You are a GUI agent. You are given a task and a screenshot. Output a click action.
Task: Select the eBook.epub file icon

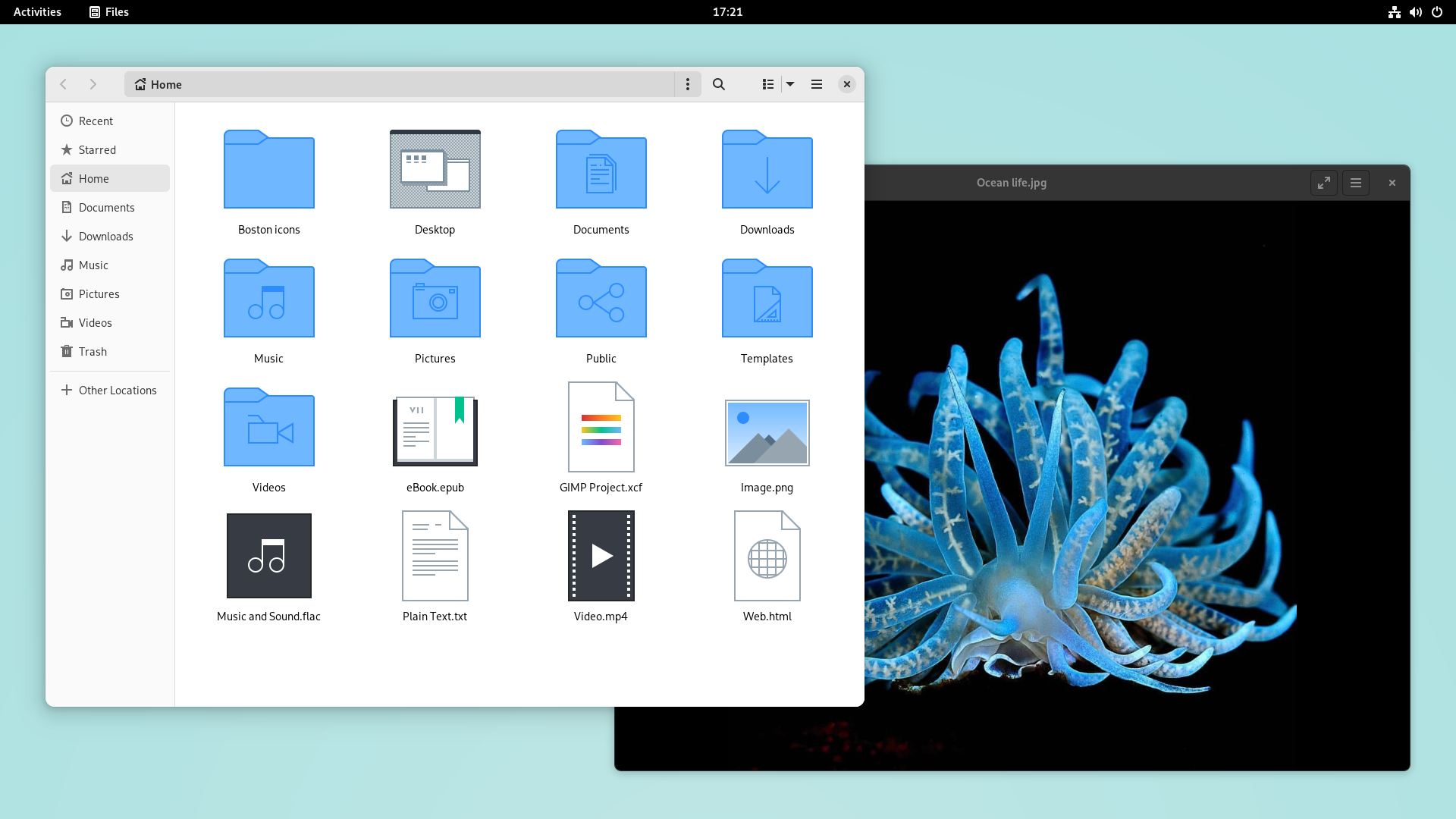tap(435, 431)
